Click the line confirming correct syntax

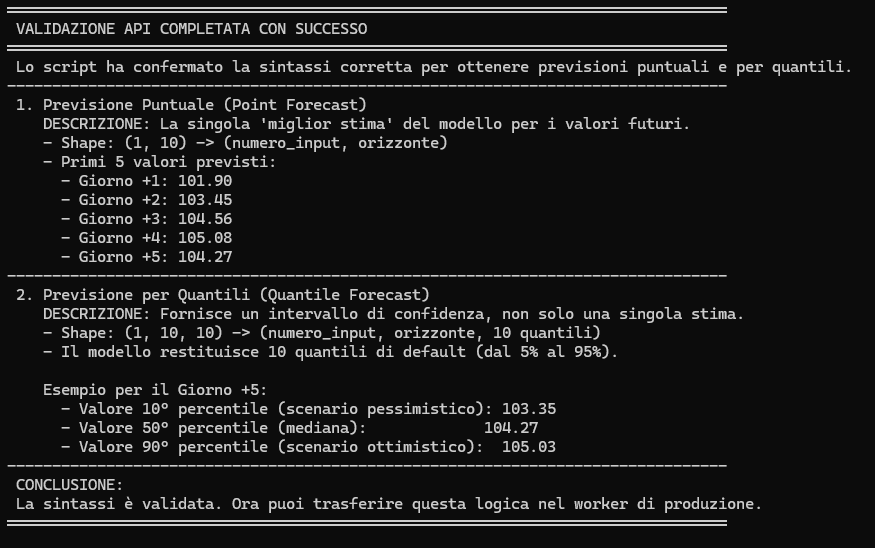[433, 67]
